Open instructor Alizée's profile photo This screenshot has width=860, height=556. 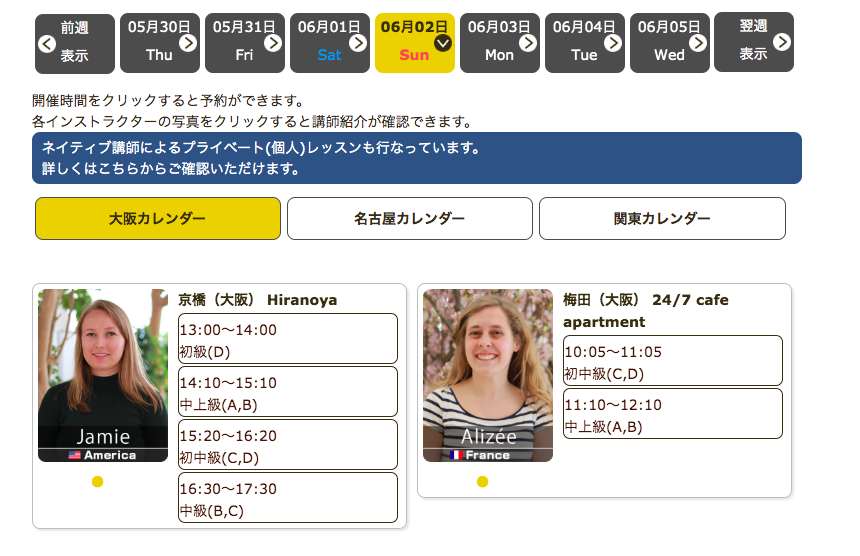tap(488, 375)
